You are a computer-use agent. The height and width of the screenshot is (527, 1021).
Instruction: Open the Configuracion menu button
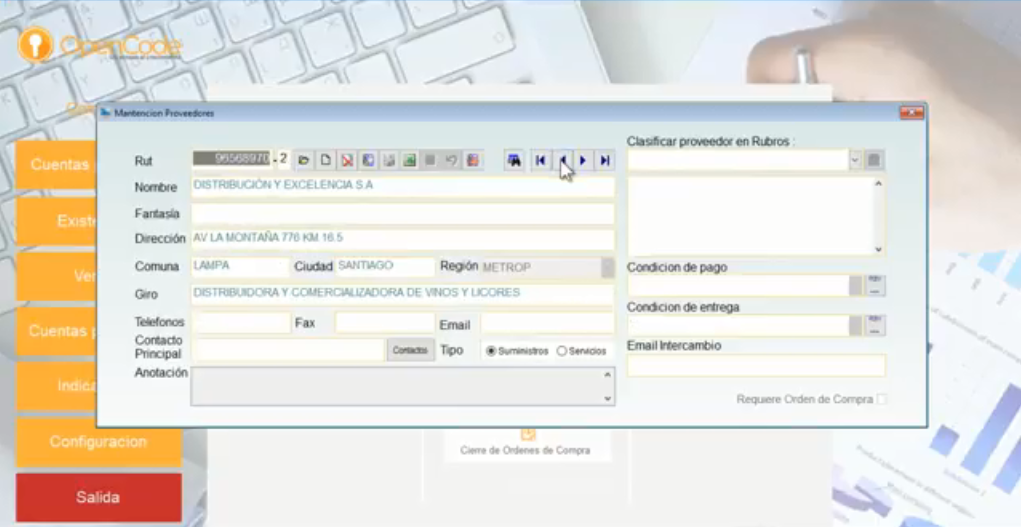[98, 442]
